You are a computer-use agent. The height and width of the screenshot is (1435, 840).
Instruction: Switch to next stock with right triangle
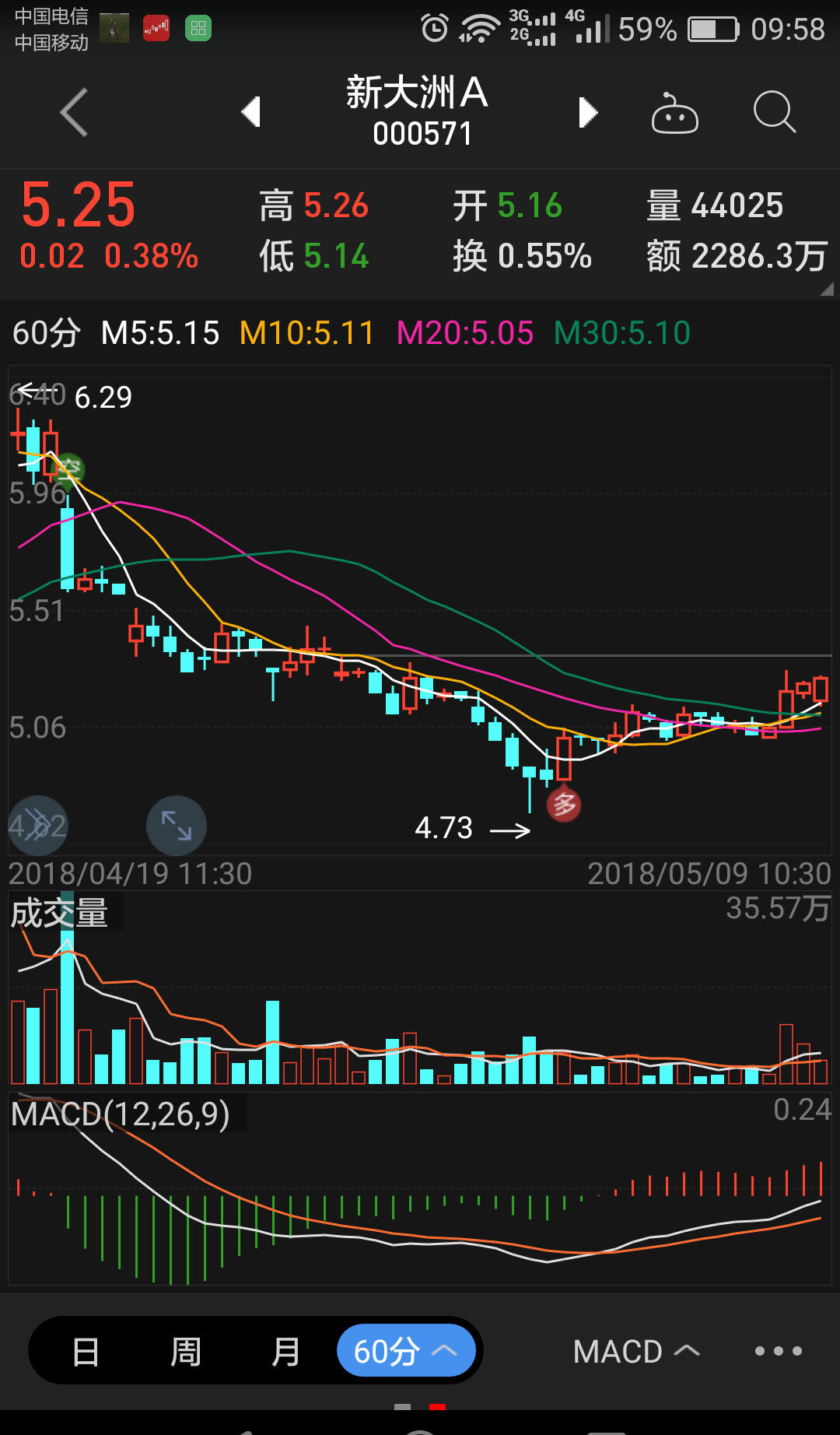click(x=588, y=112)
